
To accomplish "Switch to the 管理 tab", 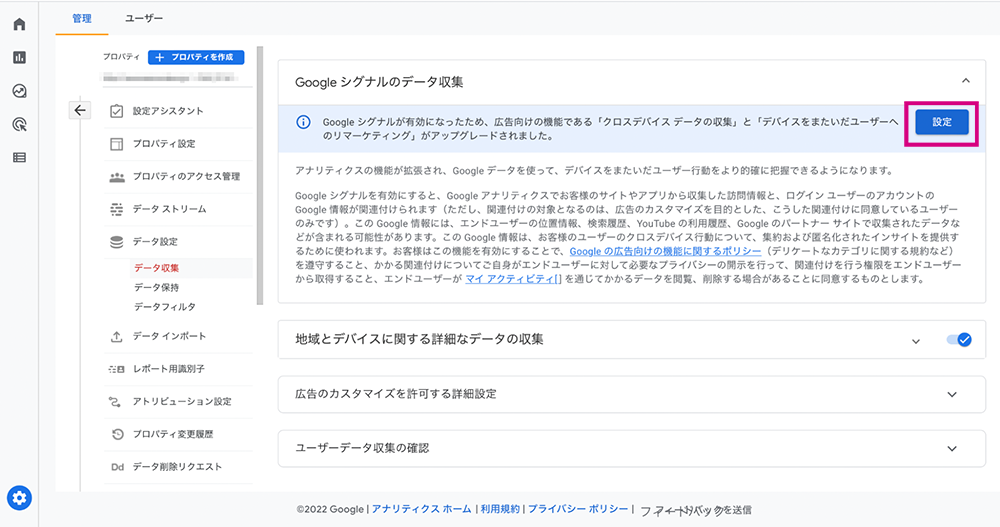I will [82, 19].
